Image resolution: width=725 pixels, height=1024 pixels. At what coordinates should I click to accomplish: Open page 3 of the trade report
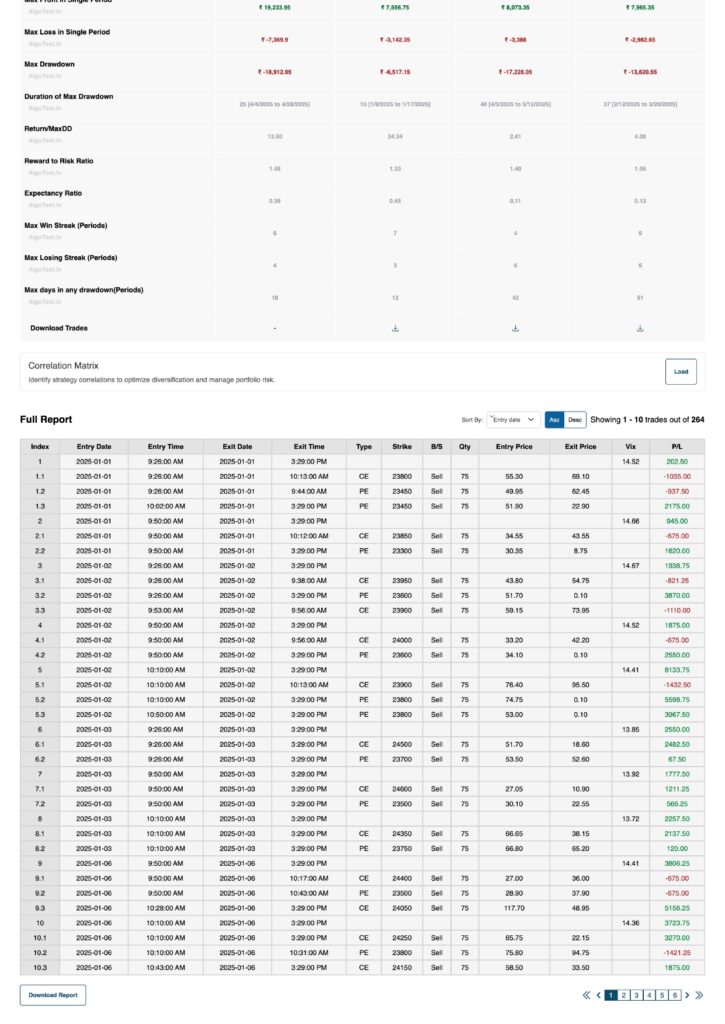pyautogui.click(x=636, y=995)
